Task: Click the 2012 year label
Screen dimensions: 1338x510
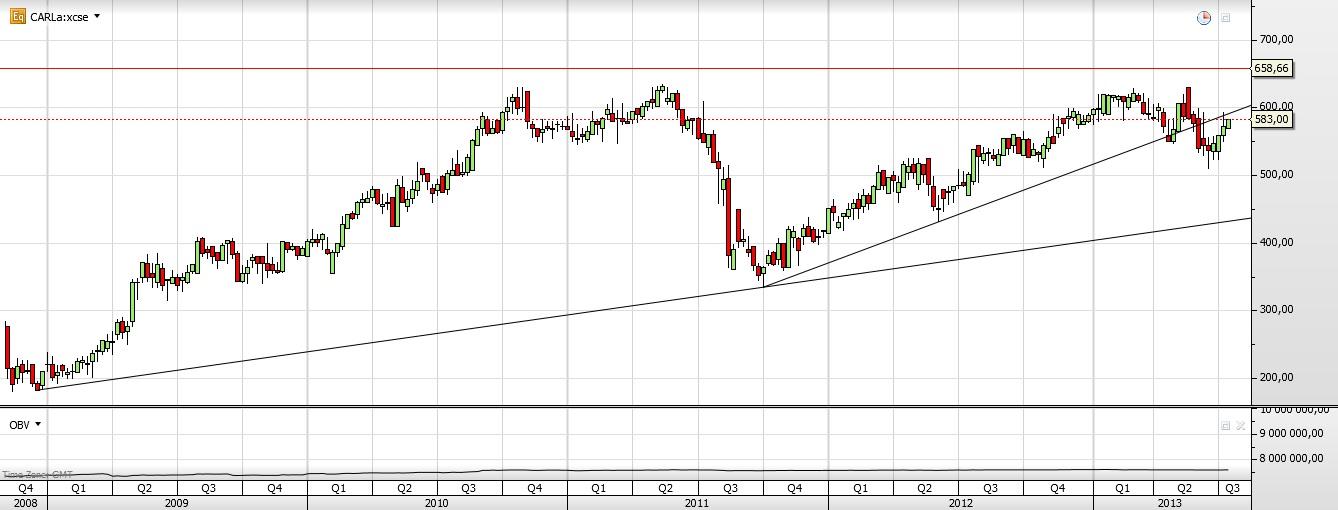Action: click(x=960, y=503)
